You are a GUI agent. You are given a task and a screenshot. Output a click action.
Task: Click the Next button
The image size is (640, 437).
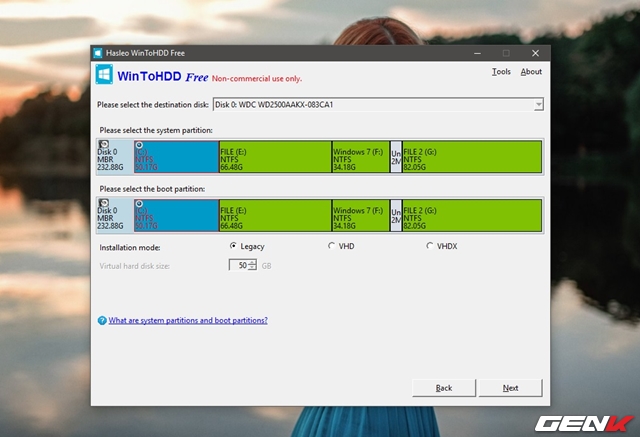click(x=510, y=388)
